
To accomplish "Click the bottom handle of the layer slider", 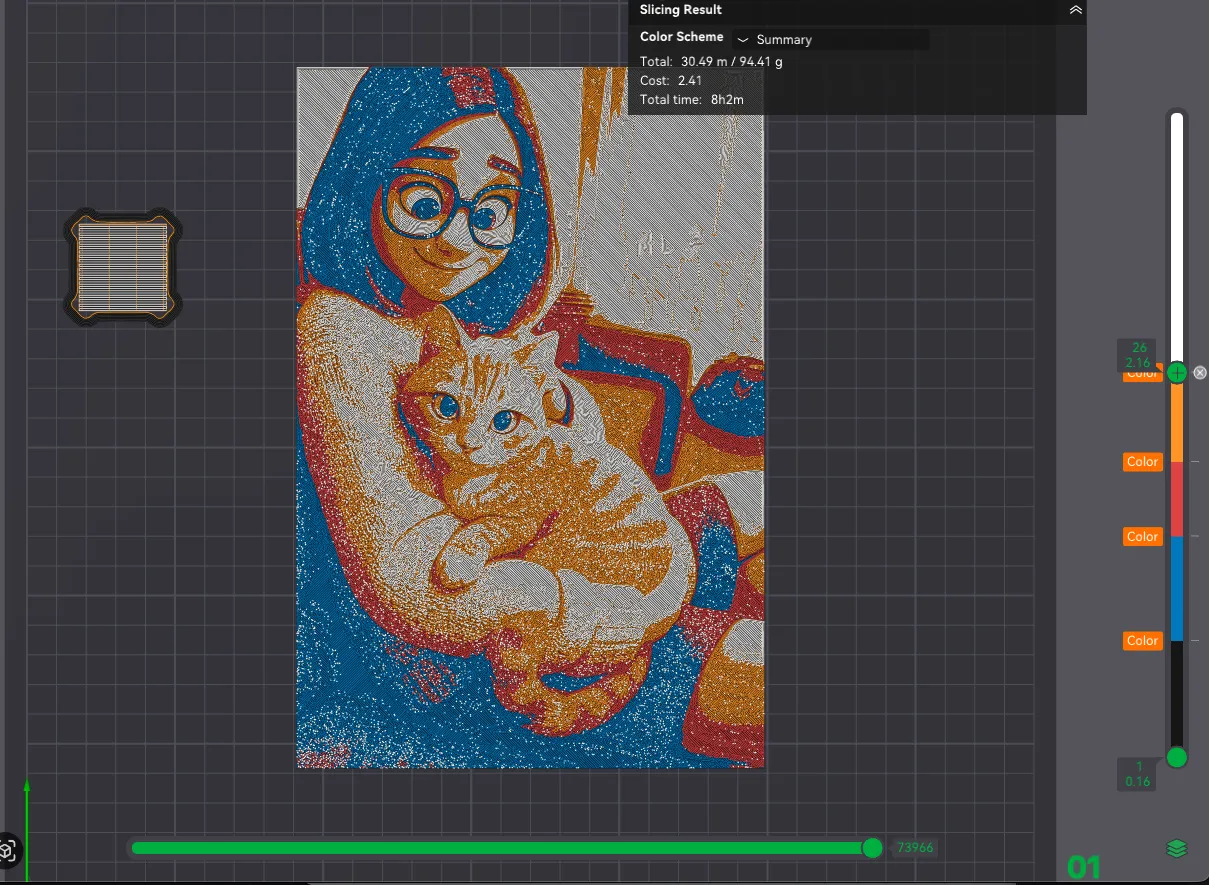I will click(x=1177, y=757).
